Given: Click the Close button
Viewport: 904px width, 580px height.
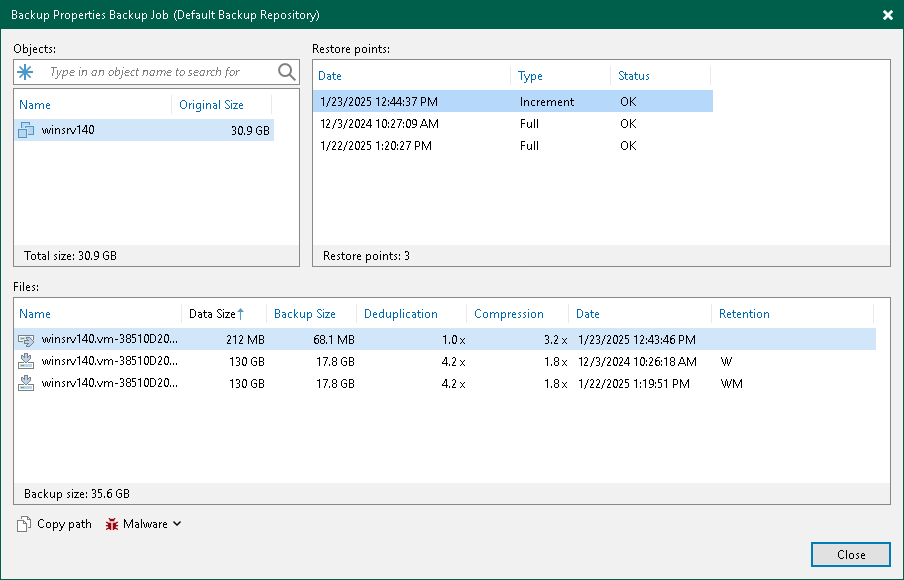Looking at the screenshot, I should tap(850, 554).
